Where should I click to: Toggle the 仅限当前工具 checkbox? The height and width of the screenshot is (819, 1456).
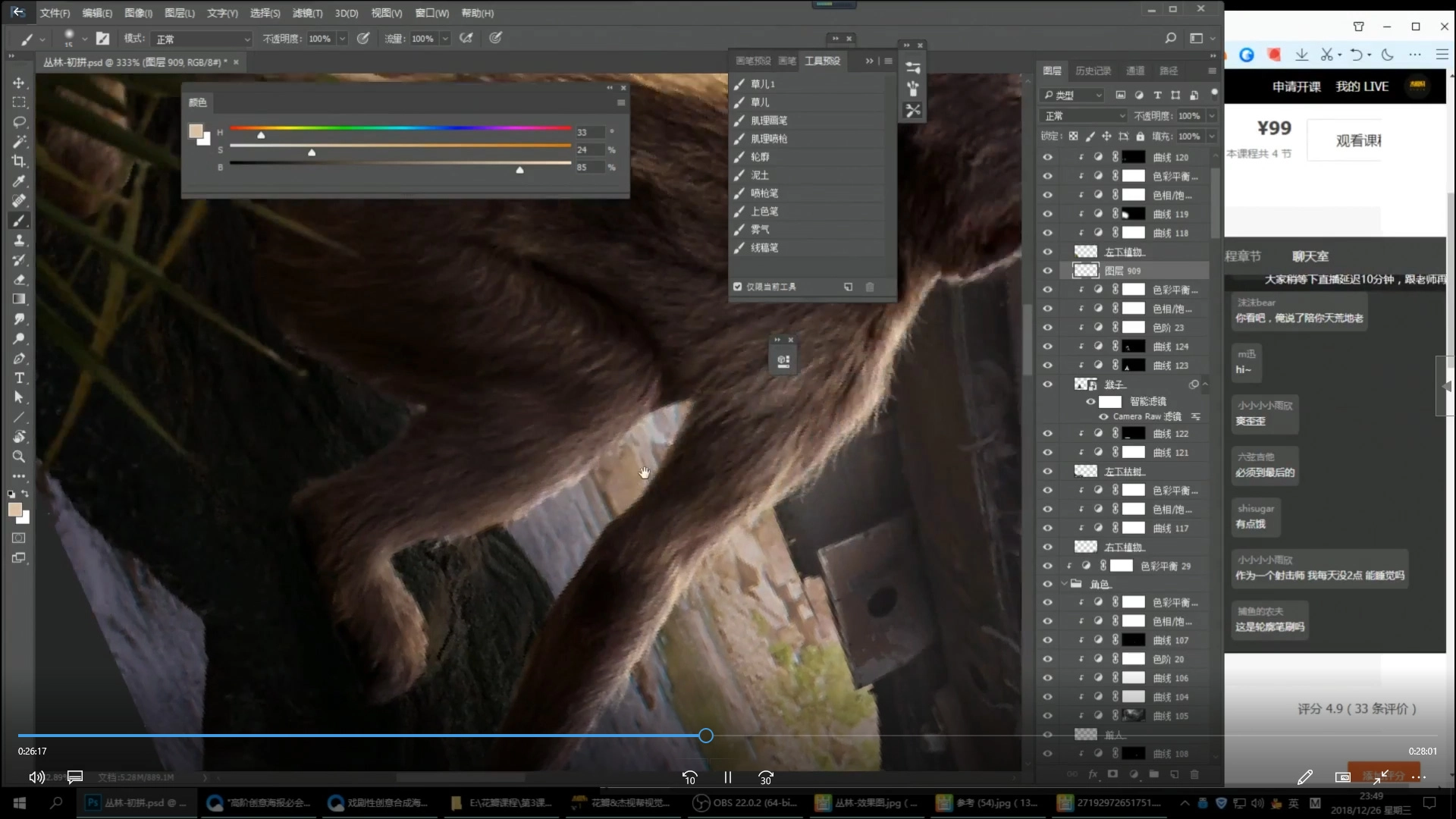pyautogui.click(x=737, y=287)
